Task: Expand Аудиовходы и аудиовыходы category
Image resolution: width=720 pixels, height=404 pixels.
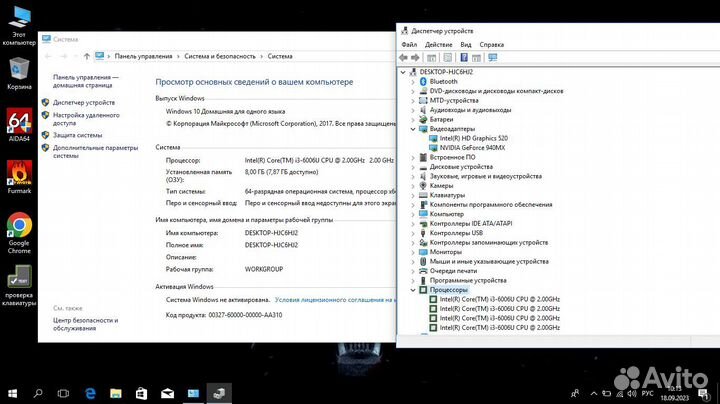Action: [x=412, y=110]
